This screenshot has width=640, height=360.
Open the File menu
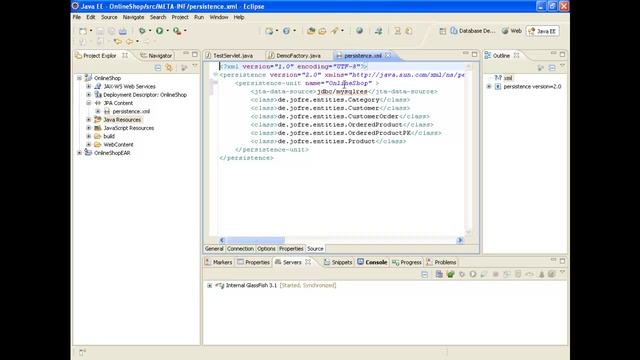point(77,17)
